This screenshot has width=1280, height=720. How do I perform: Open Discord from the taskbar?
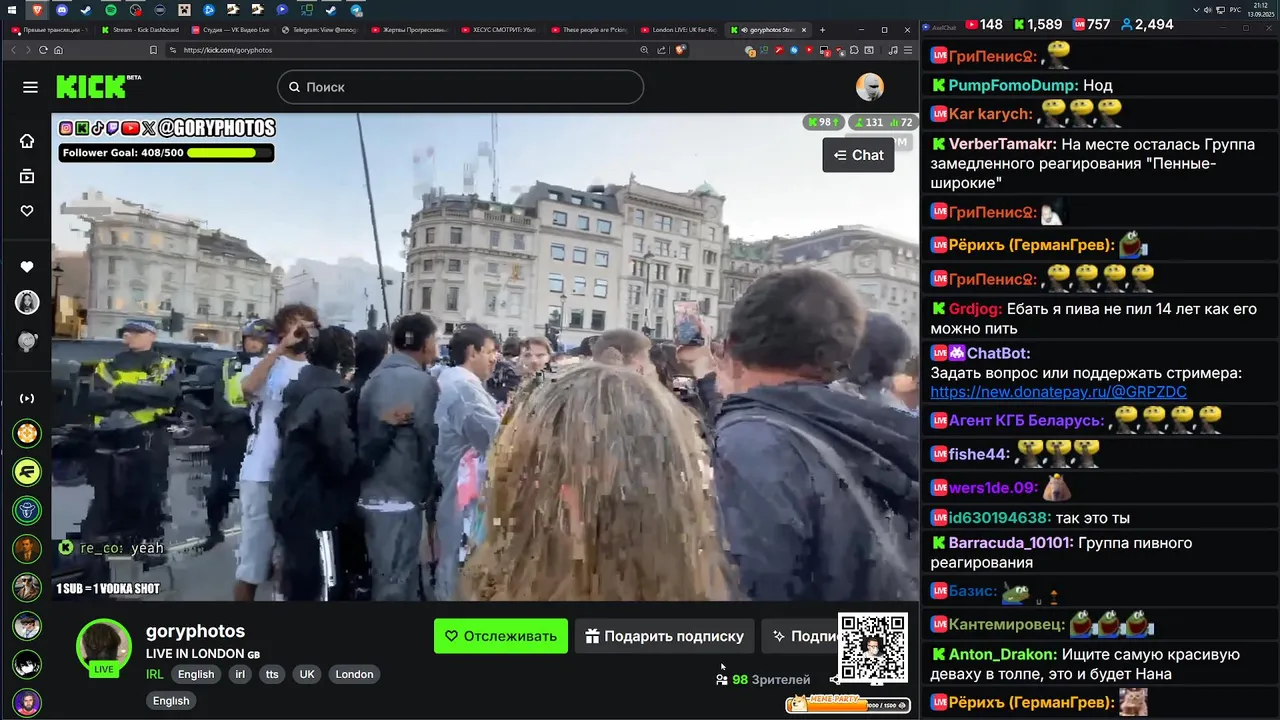coord(62,9)
